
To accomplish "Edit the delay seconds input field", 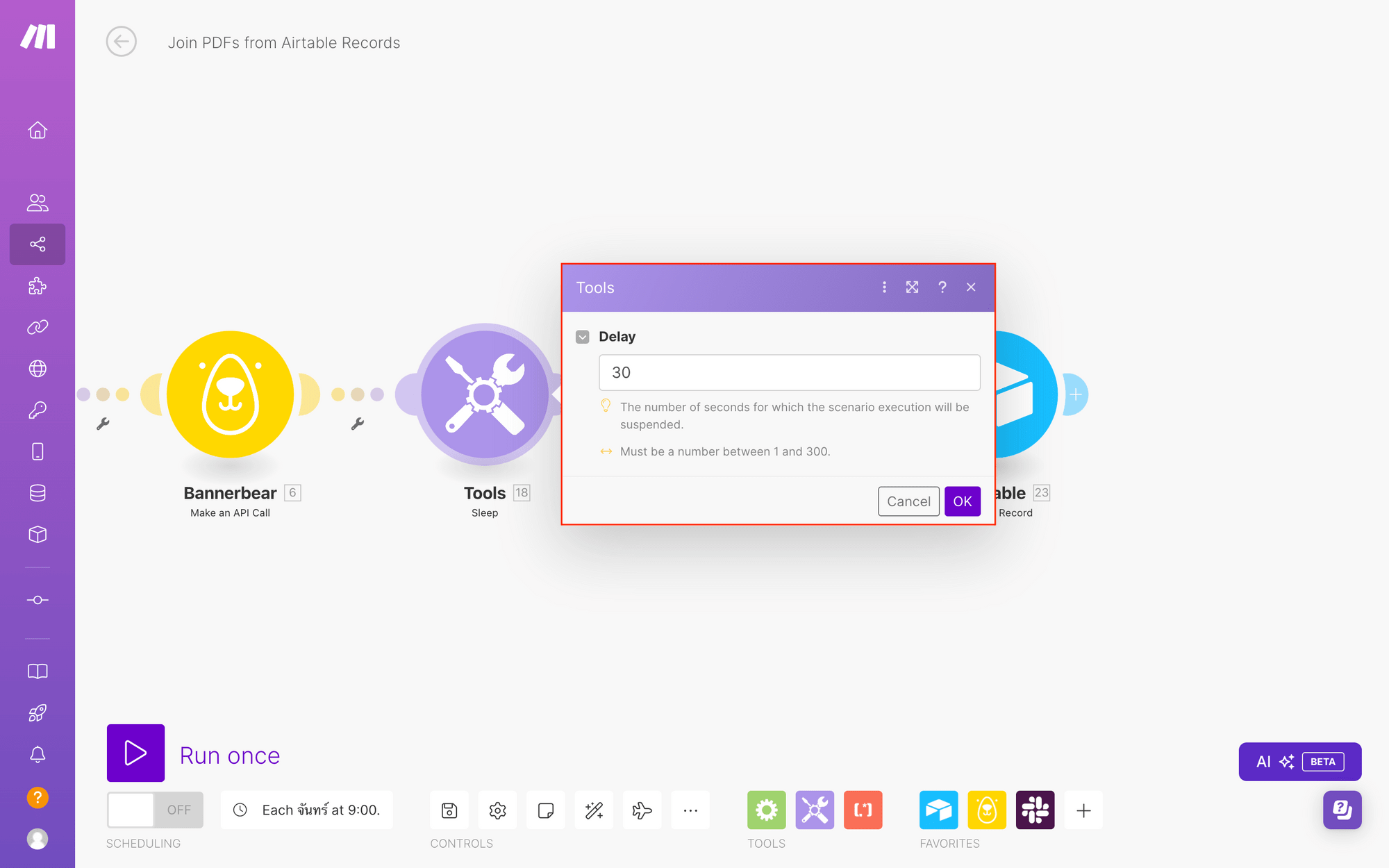I will coord(789,373).
